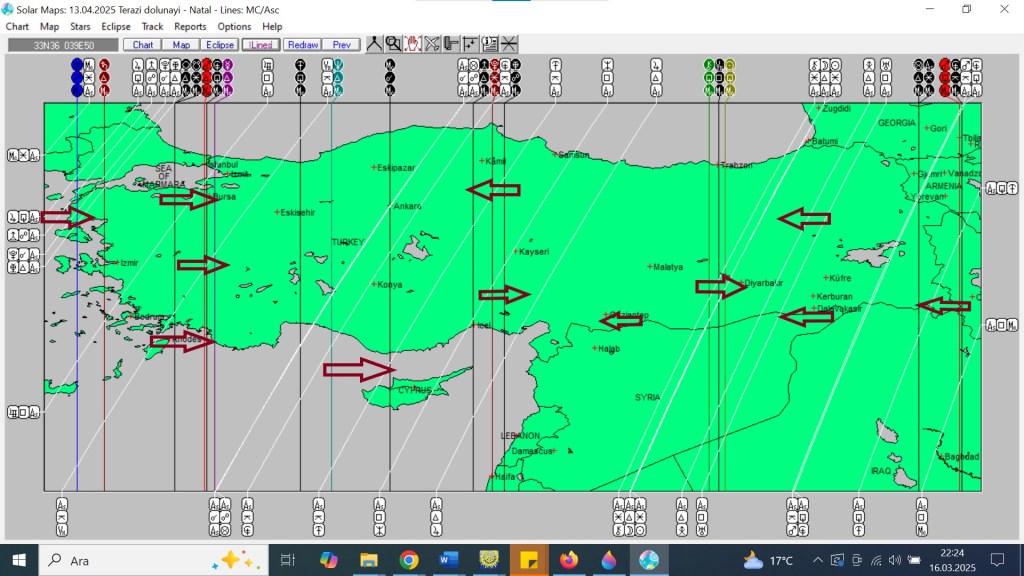Click the info list icon in toolbar
Screen dimensions: 1024x576
pyautogui.click(x=489, y=44)
